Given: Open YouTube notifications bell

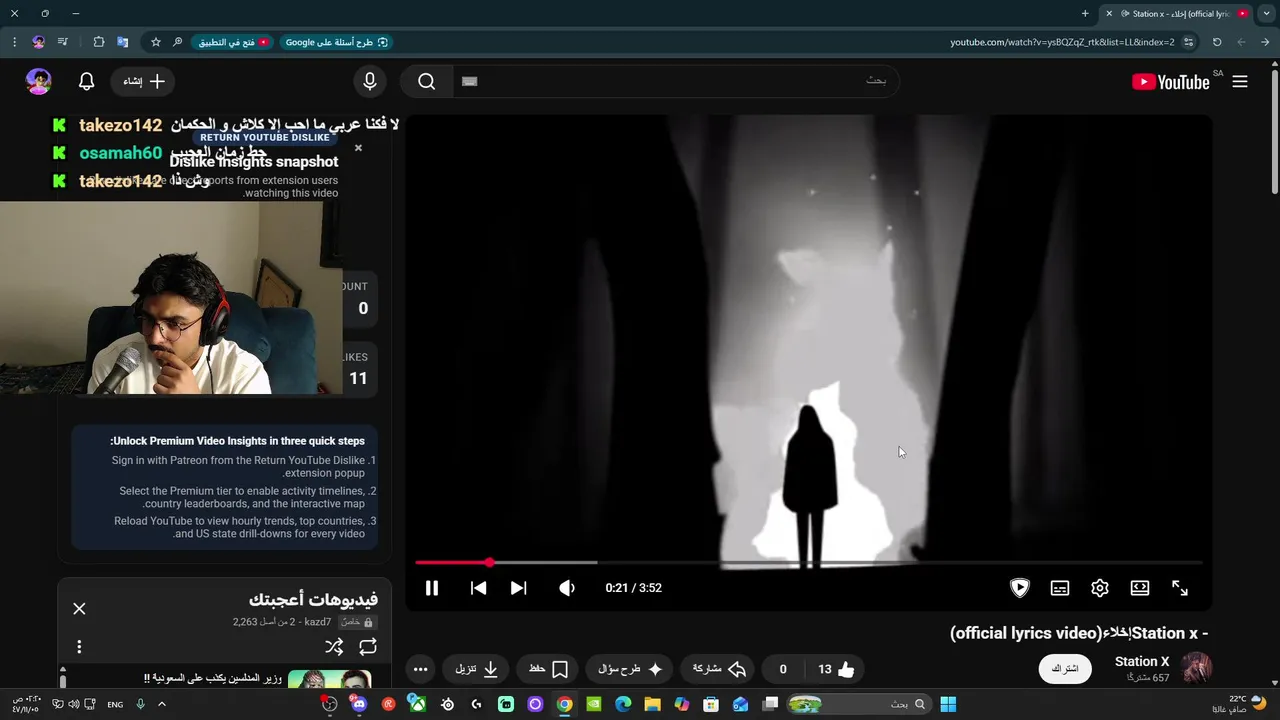Looking at the screenshot, I should click(87, 81).
